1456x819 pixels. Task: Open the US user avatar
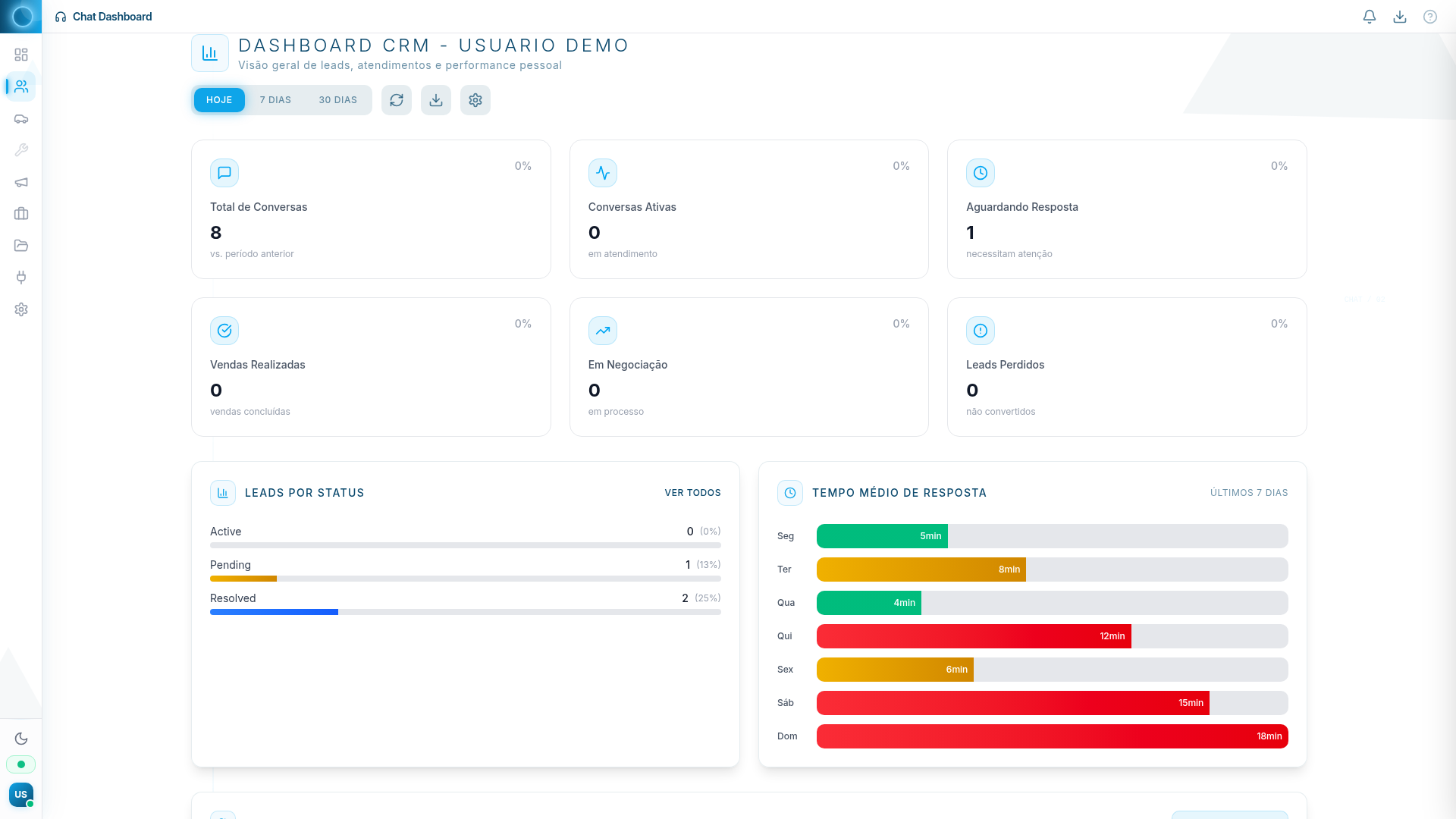click(21, 795)
